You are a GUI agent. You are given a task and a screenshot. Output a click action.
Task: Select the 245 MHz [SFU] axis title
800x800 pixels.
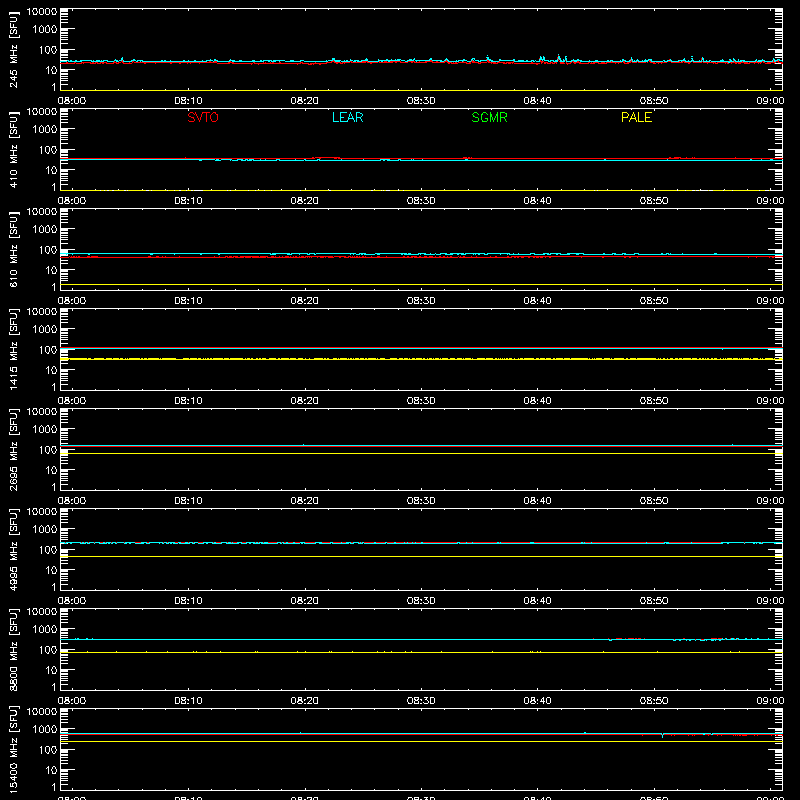point(13,49)
